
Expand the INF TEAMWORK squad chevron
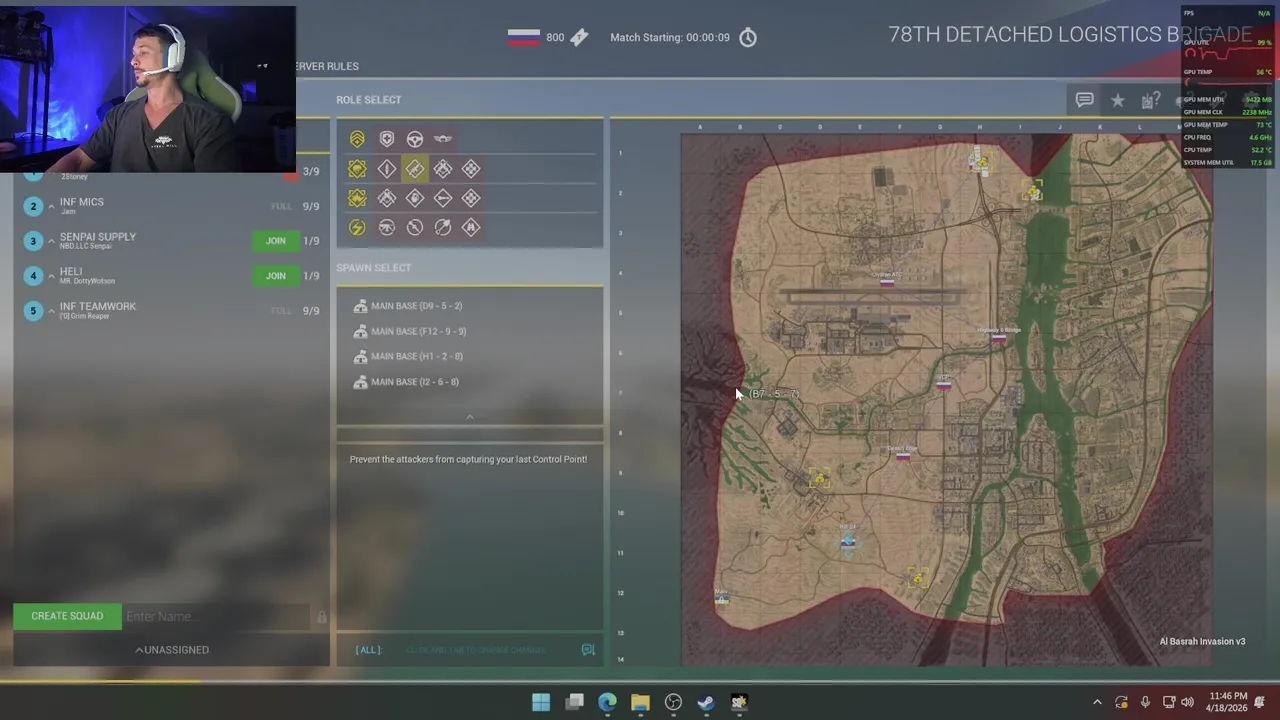[x=51, y=311]
